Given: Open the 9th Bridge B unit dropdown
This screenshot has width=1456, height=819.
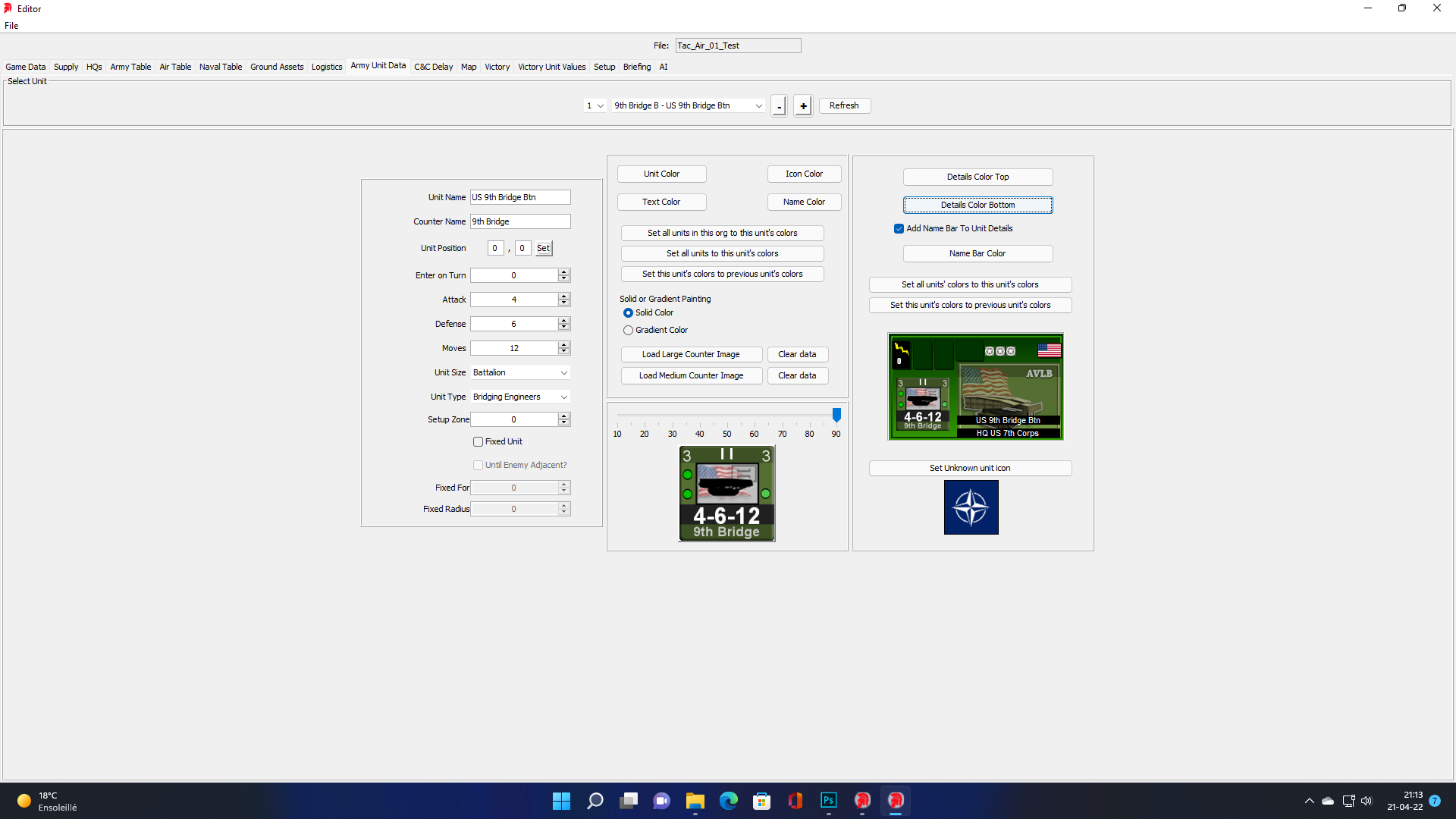Looking at the screenshot, I should tap(689, 105).
